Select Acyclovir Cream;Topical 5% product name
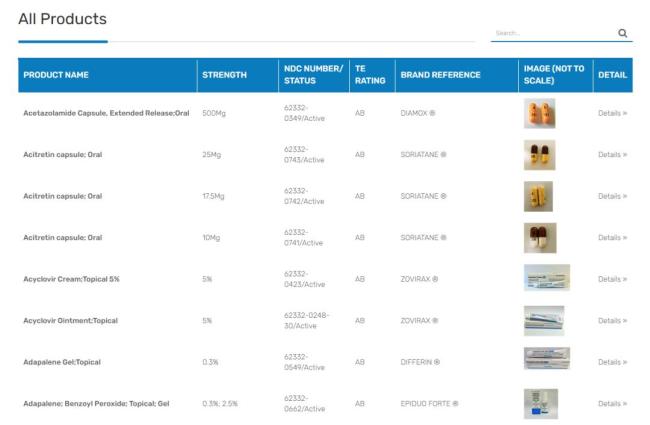 71,279
